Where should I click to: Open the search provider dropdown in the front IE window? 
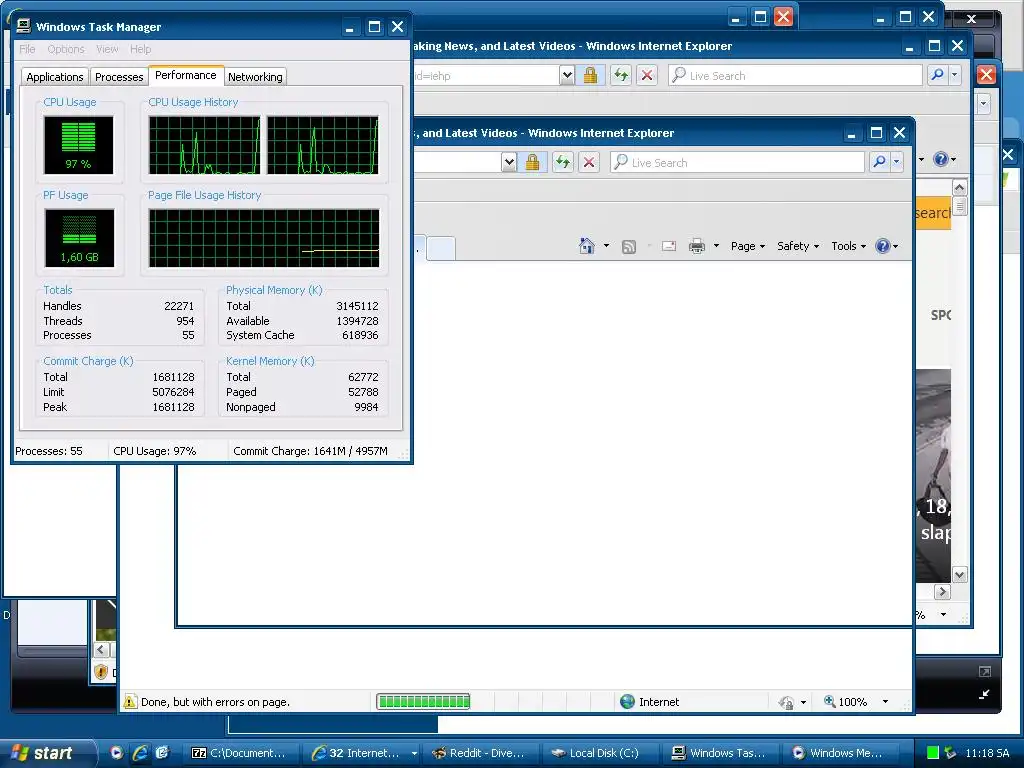coord(896,161)
